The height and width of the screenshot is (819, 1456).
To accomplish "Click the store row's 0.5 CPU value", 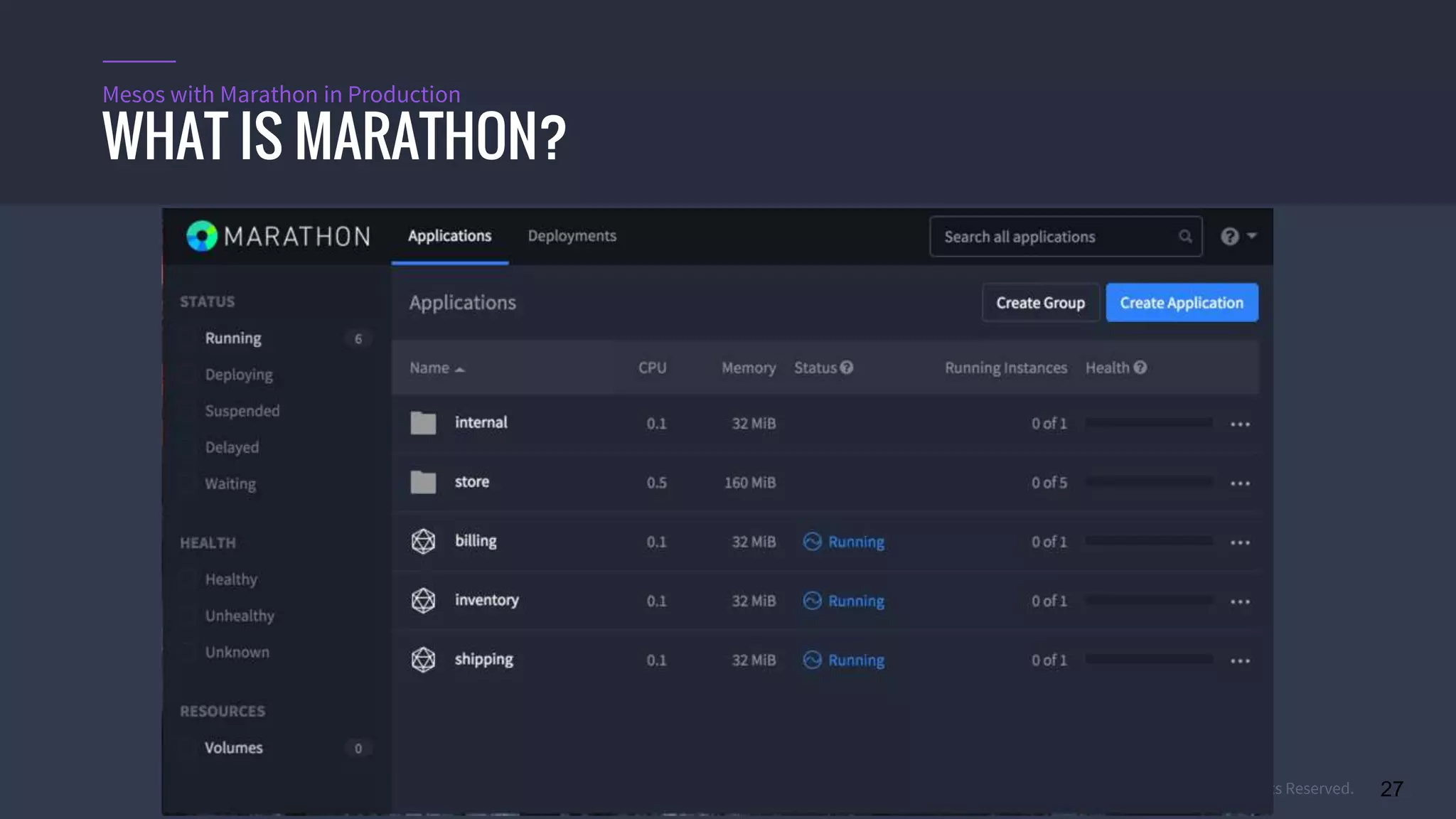I will (656, 483).
